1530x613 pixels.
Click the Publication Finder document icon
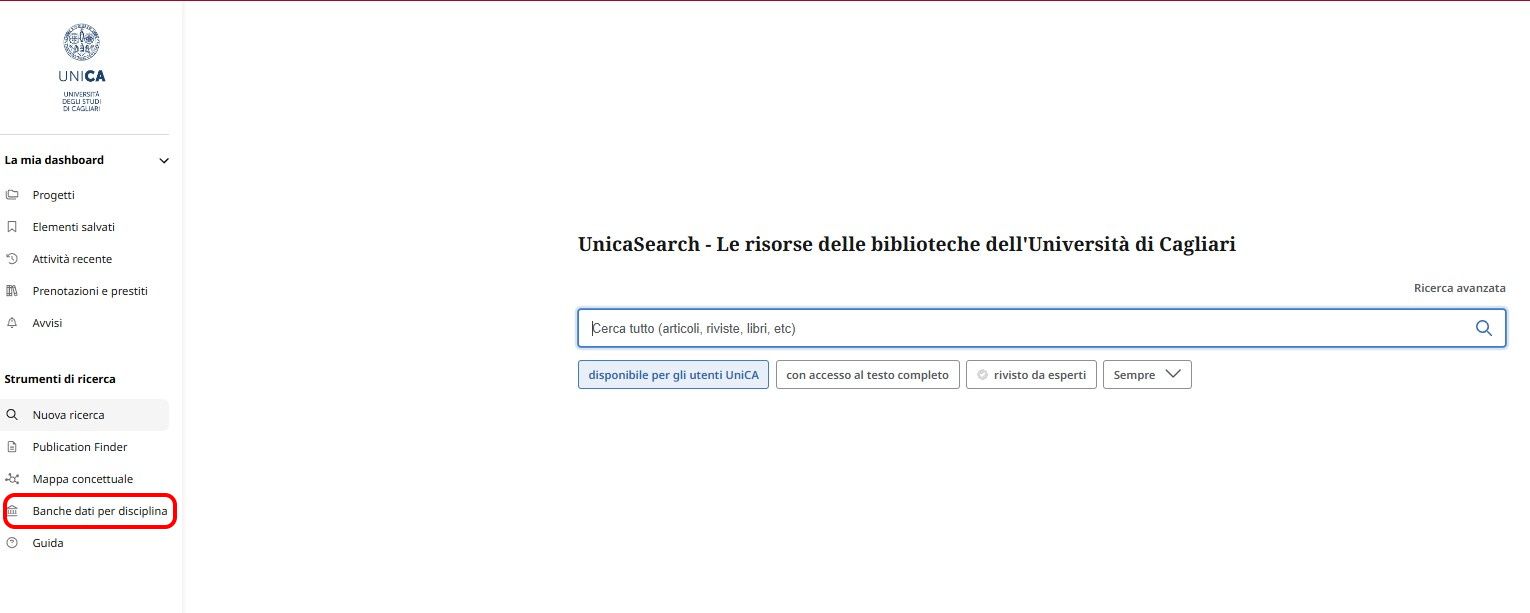[x=12, y=447]
